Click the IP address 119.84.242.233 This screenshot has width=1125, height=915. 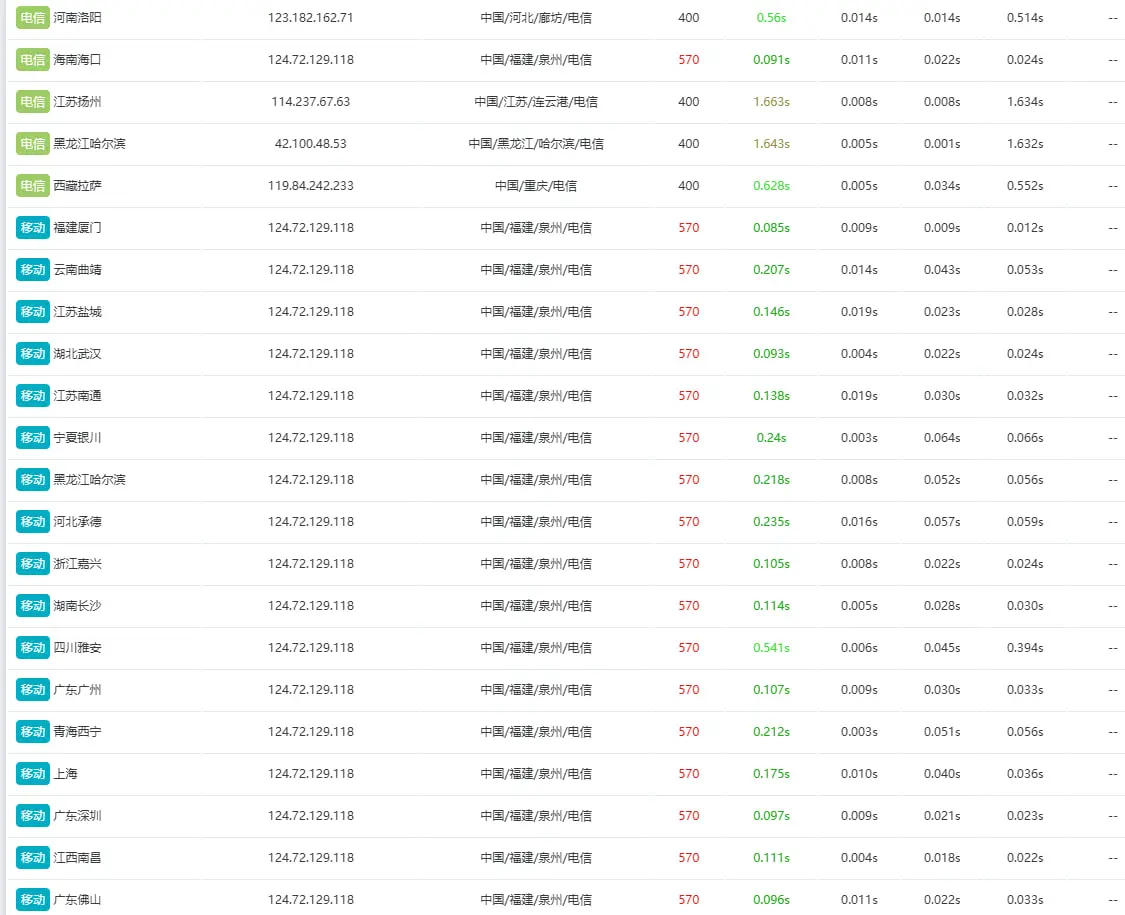click(x=311, y=186)
